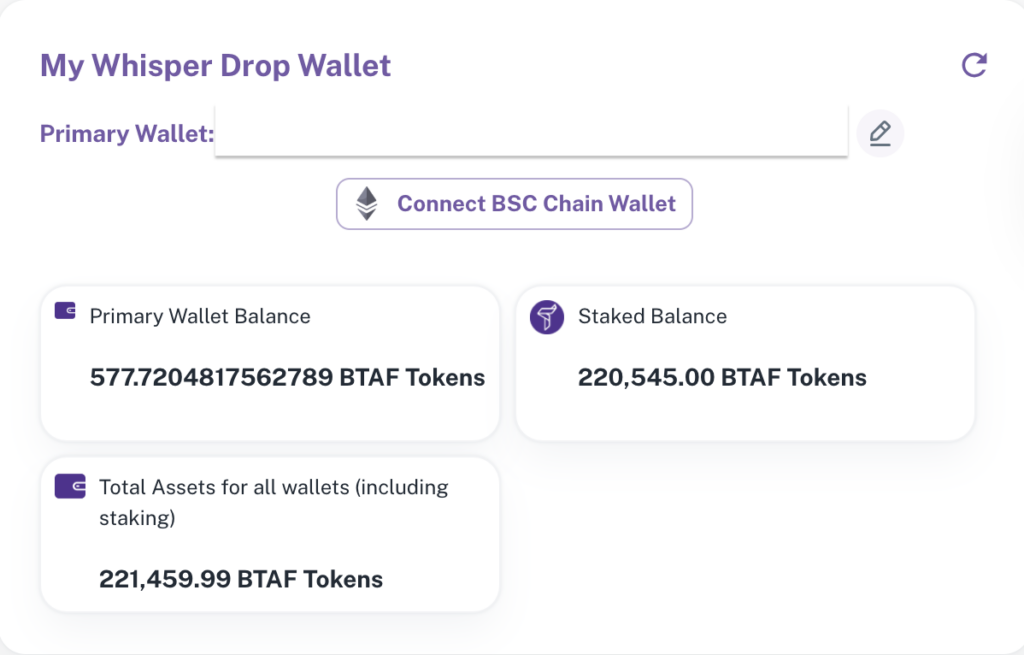Image resolution: width=1024 pixels, height=655 pixels.
Task: Open the Staked Balance card
Action: coord(745,363)
